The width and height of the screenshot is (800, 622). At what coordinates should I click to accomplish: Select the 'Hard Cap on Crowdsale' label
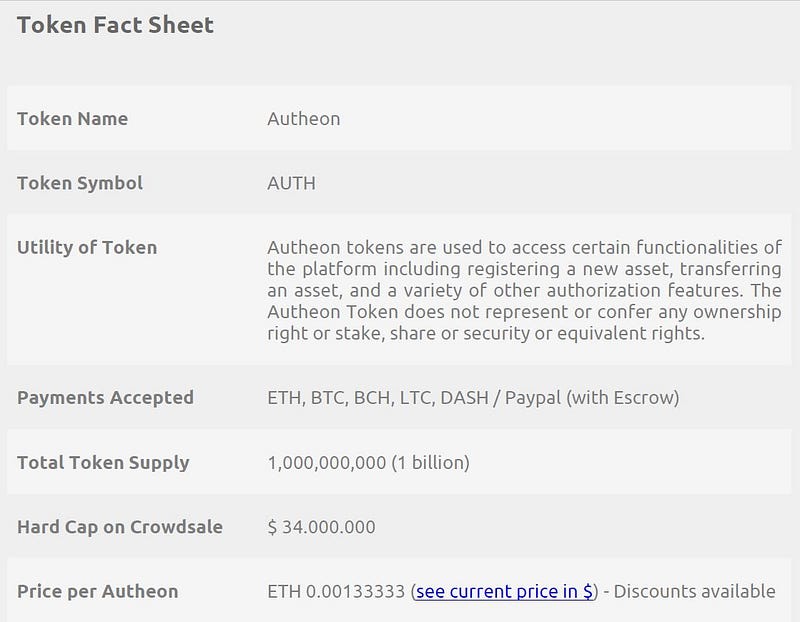pyautogui.click(x=120, y=526)
